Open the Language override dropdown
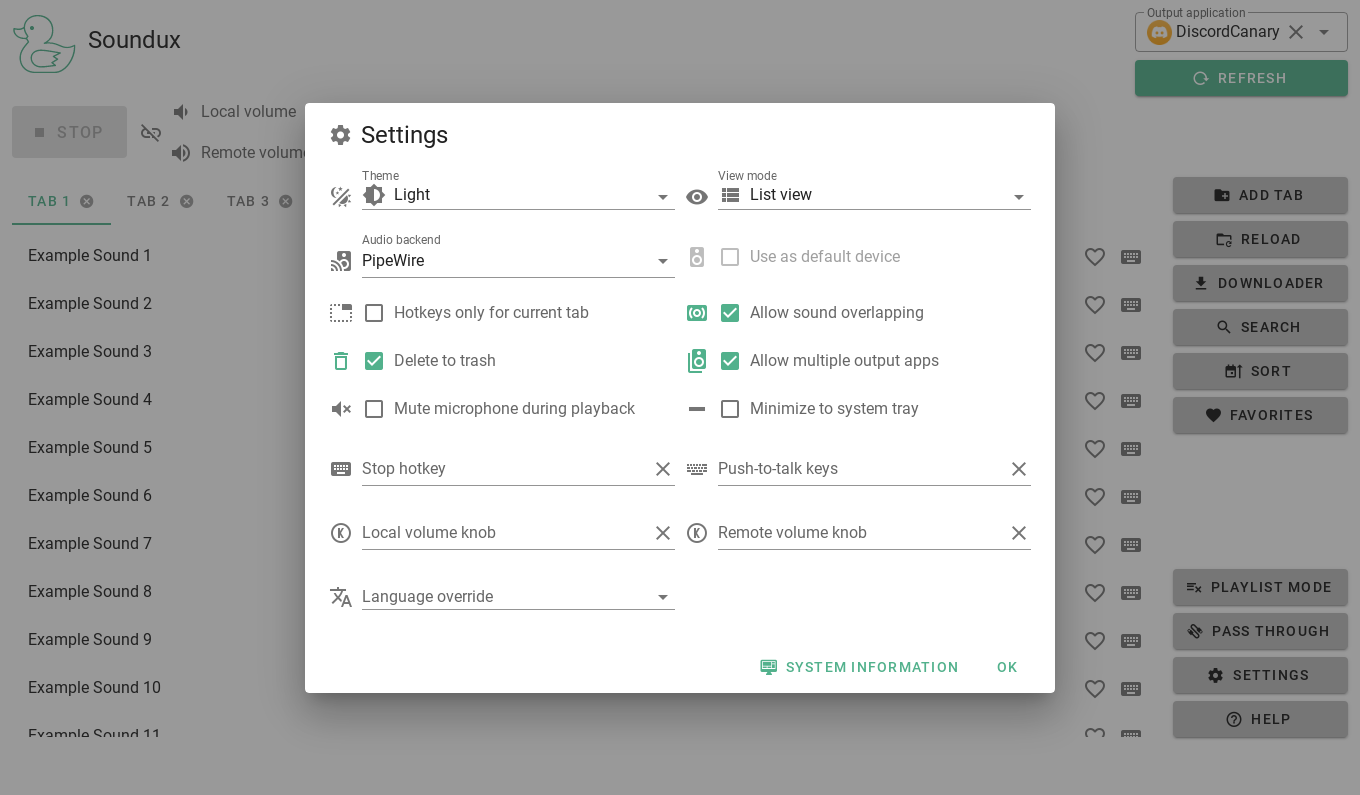The width and height of the screenshot is (1360, 795). point(518,597)
